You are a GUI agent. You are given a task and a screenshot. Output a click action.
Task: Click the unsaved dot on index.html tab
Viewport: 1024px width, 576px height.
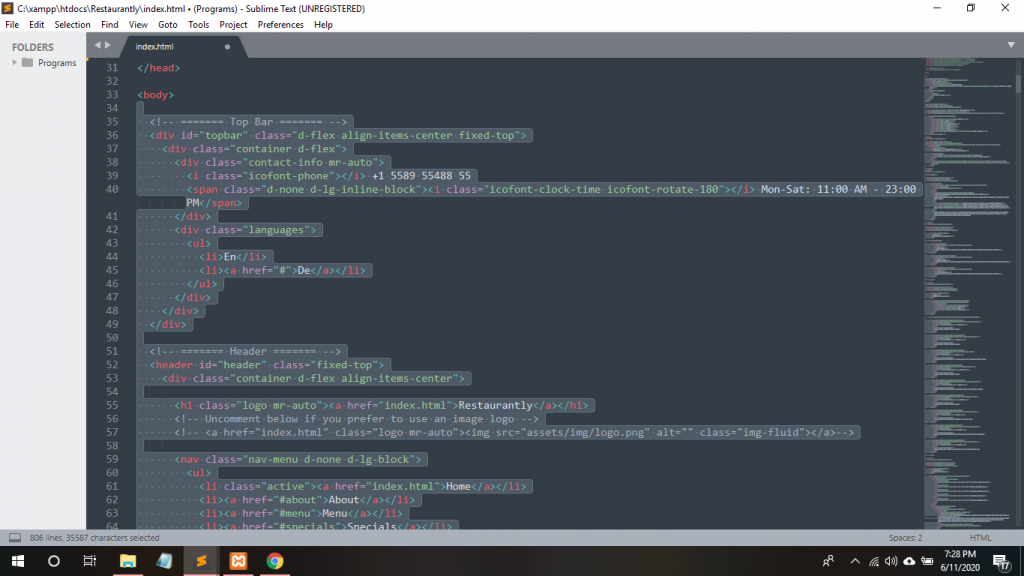pos(228,46)
